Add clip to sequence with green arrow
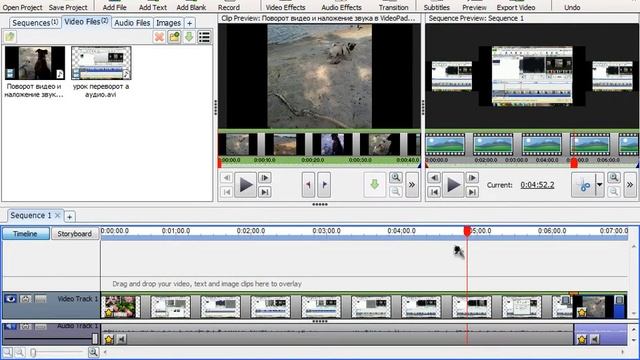The width and height of the screenshot is (640, 360). click(x=374, y=185)
